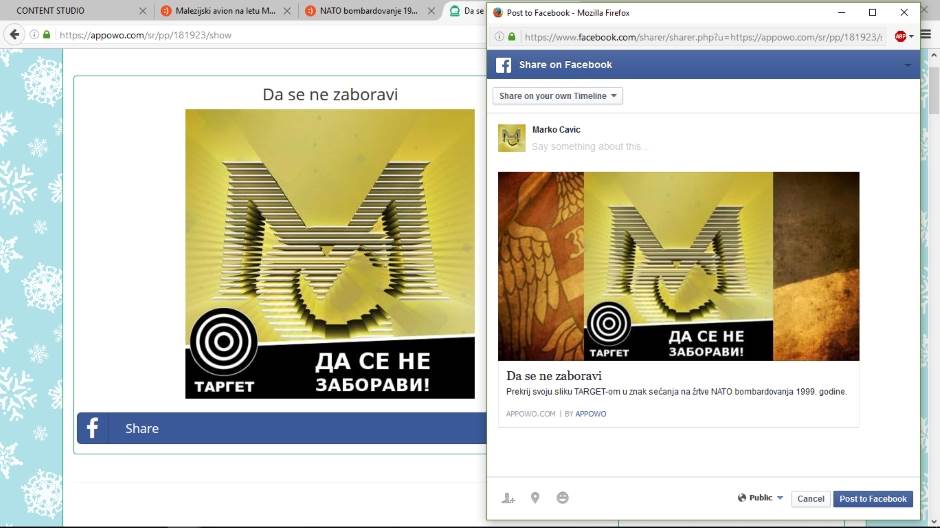Expand Share on your own Timeline dropdown
Screen dimensions: 940x528
557,96
